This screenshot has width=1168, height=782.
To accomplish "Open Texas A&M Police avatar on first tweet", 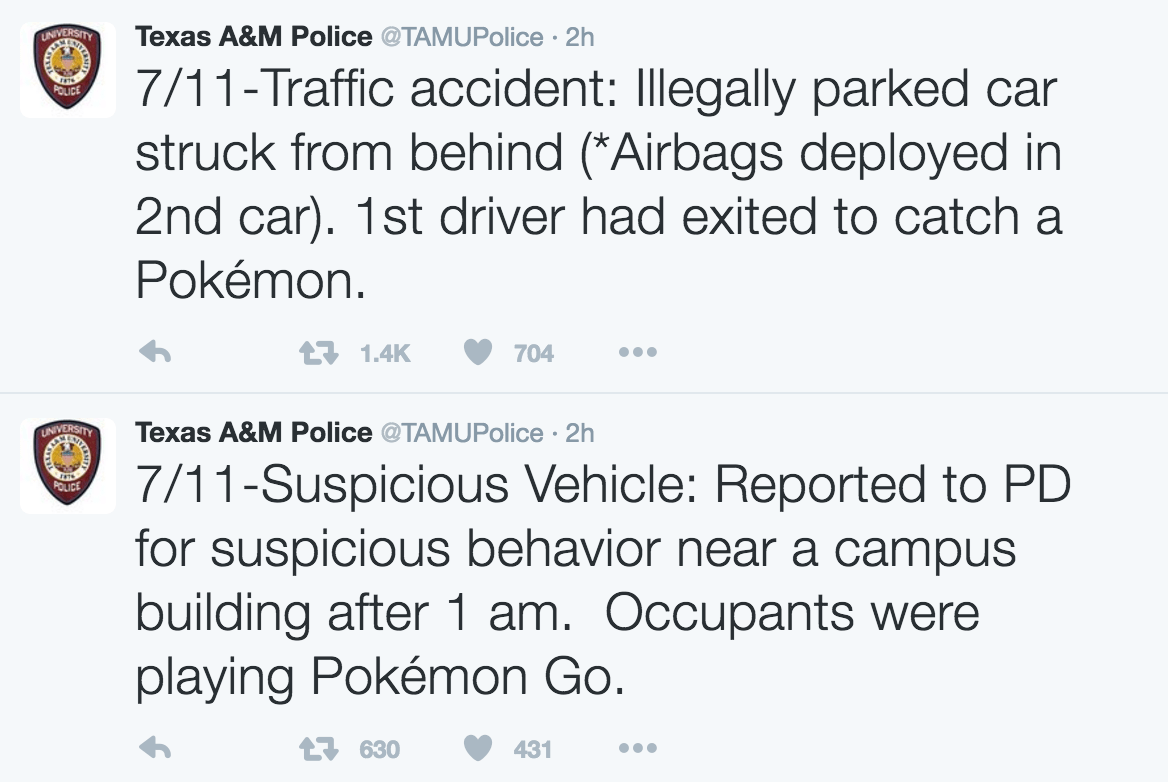I will click(68, 70).
